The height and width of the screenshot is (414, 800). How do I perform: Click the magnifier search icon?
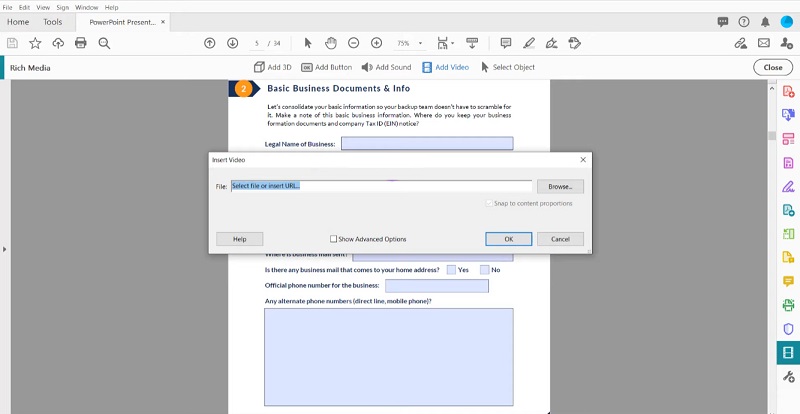click(x=104, y=43)
